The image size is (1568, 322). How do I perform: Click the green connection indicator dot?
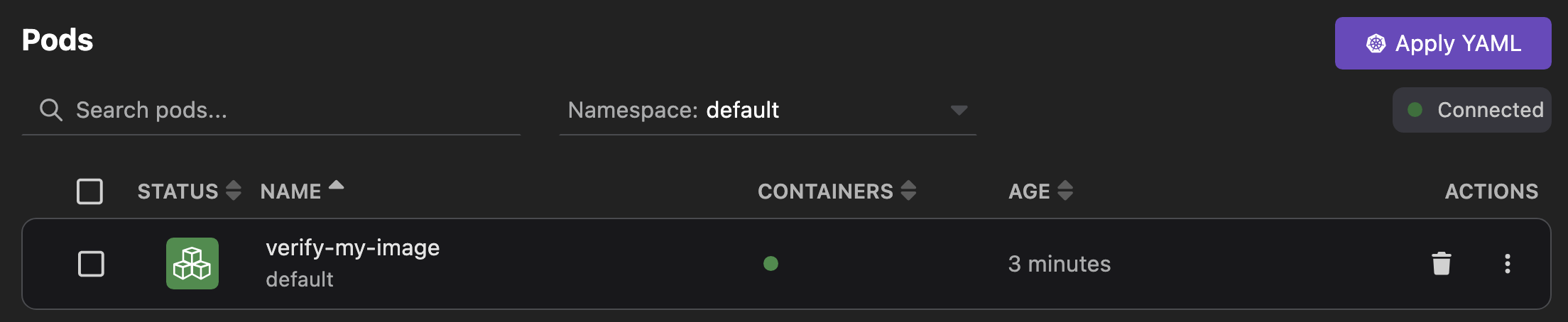[1415, 110]
